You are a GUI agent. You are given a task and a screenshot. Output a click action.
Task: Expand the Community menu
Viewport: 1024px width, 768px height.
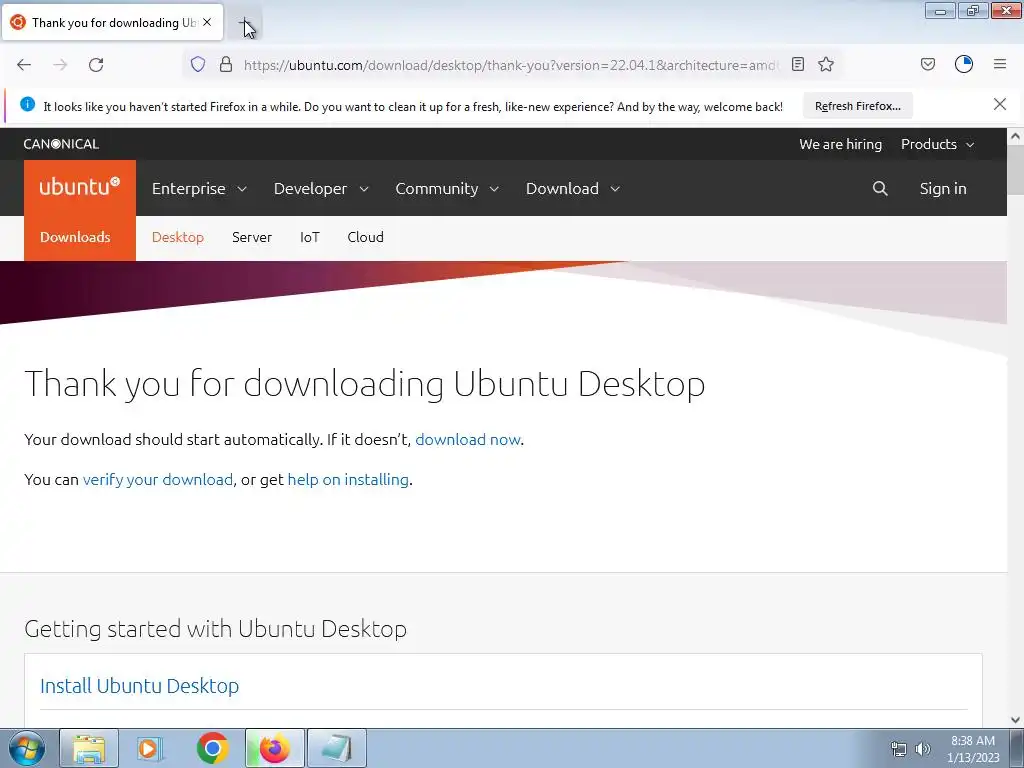[447, 188]
